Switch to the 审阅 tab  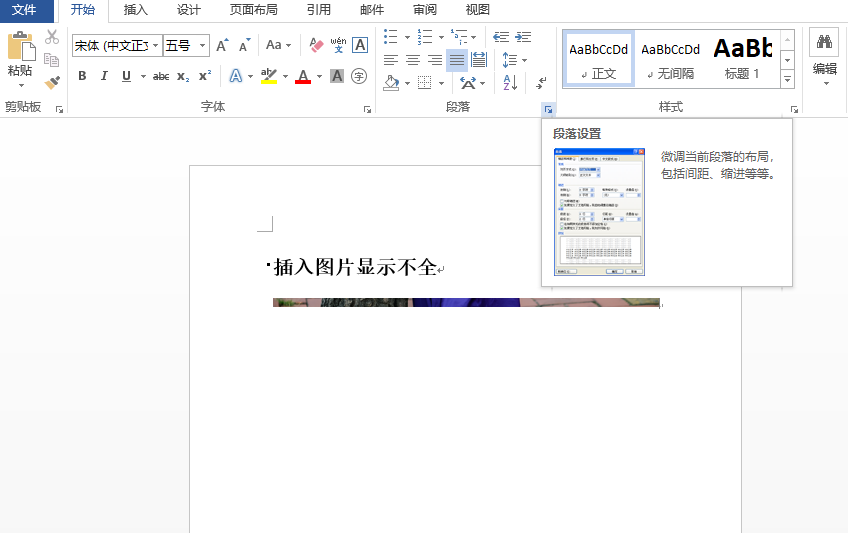tap(425, 10)
